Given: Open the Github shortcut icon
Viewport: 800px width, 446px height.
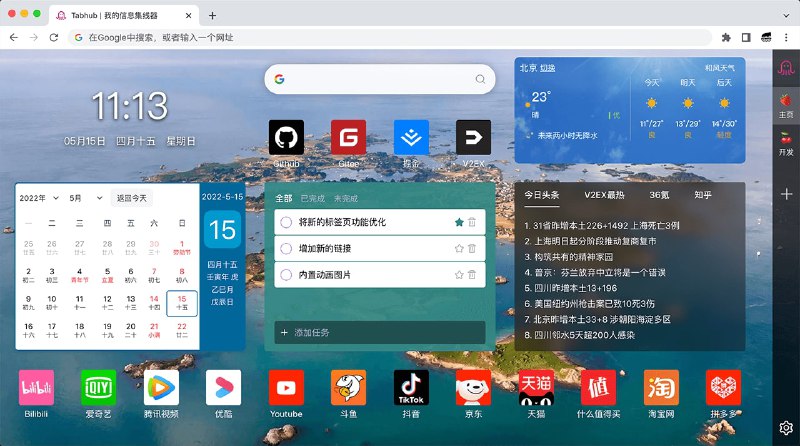Looking at the screenshot, I should 286,137.
